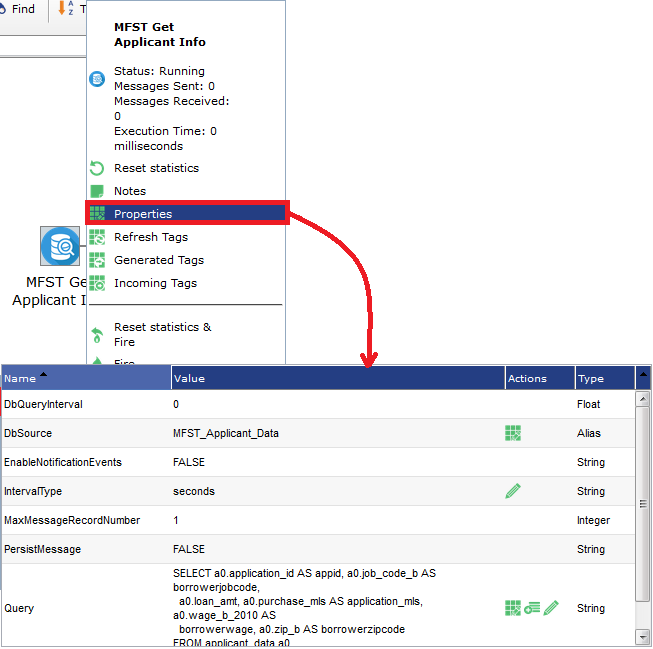Click FALSE value of EnableNotificationEvents

coord(189,462)
